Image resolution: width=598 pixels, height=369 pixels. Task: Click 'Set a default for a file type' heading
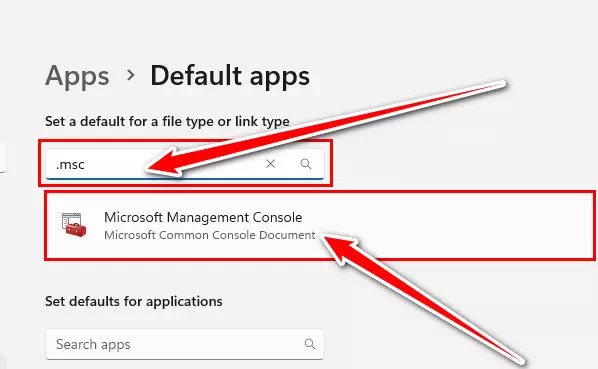(167, 122)
